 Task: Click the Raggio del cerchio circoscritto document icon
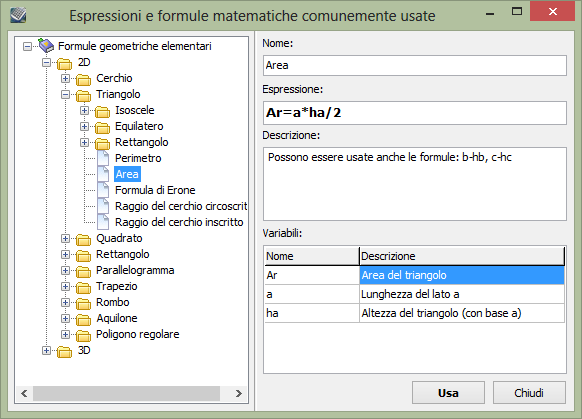click(x=103, y=206)
